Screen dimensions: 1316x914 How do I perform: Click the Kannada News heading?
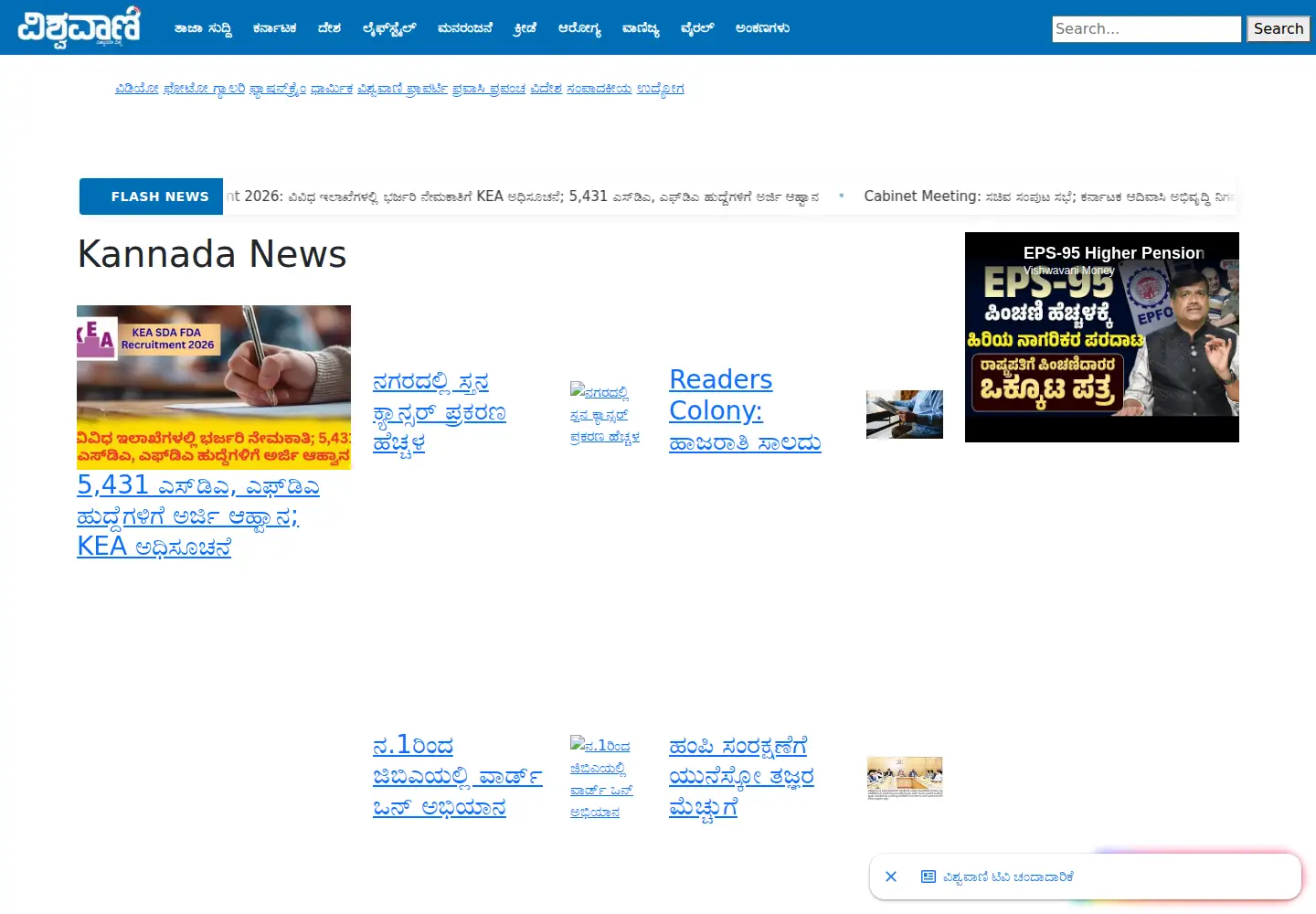click(x=212, y=254)
